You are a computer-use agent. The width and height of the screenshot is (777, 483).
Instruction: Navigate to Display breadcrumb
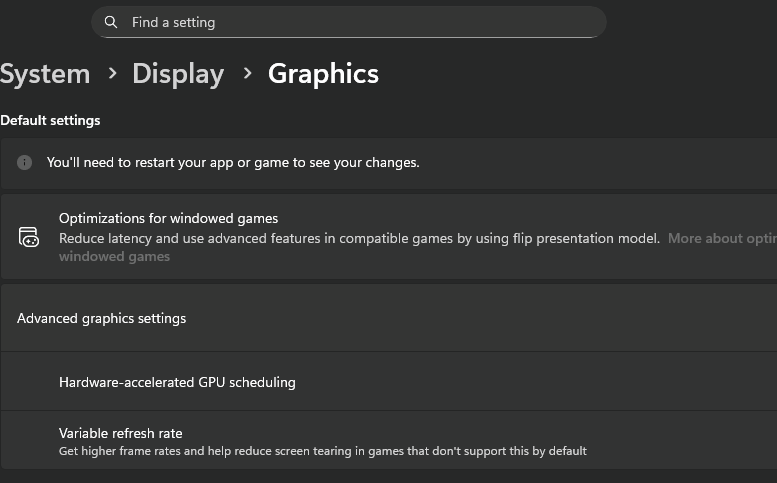[178, 74]
